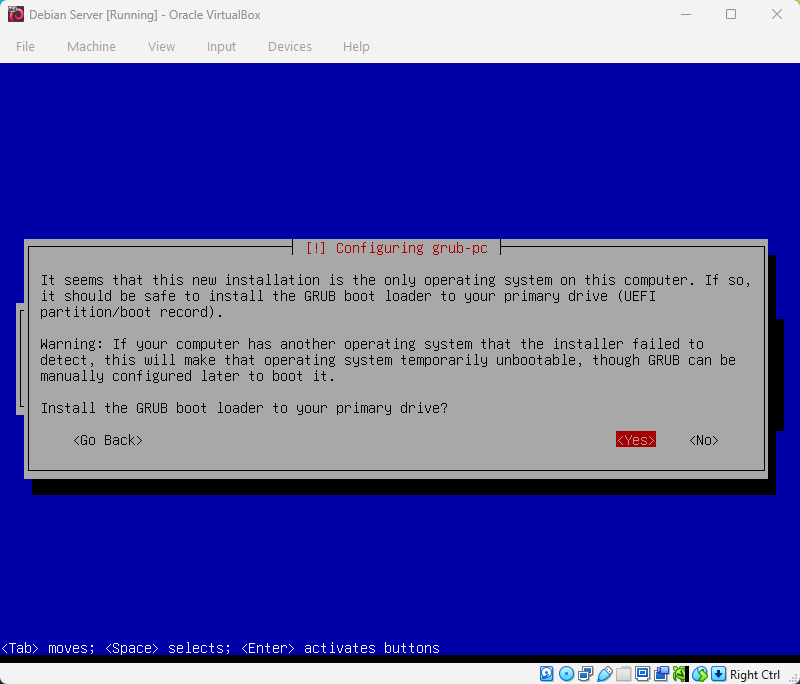Open the File menu
Viewport: 800px width, 684px height.
point(25,46)
